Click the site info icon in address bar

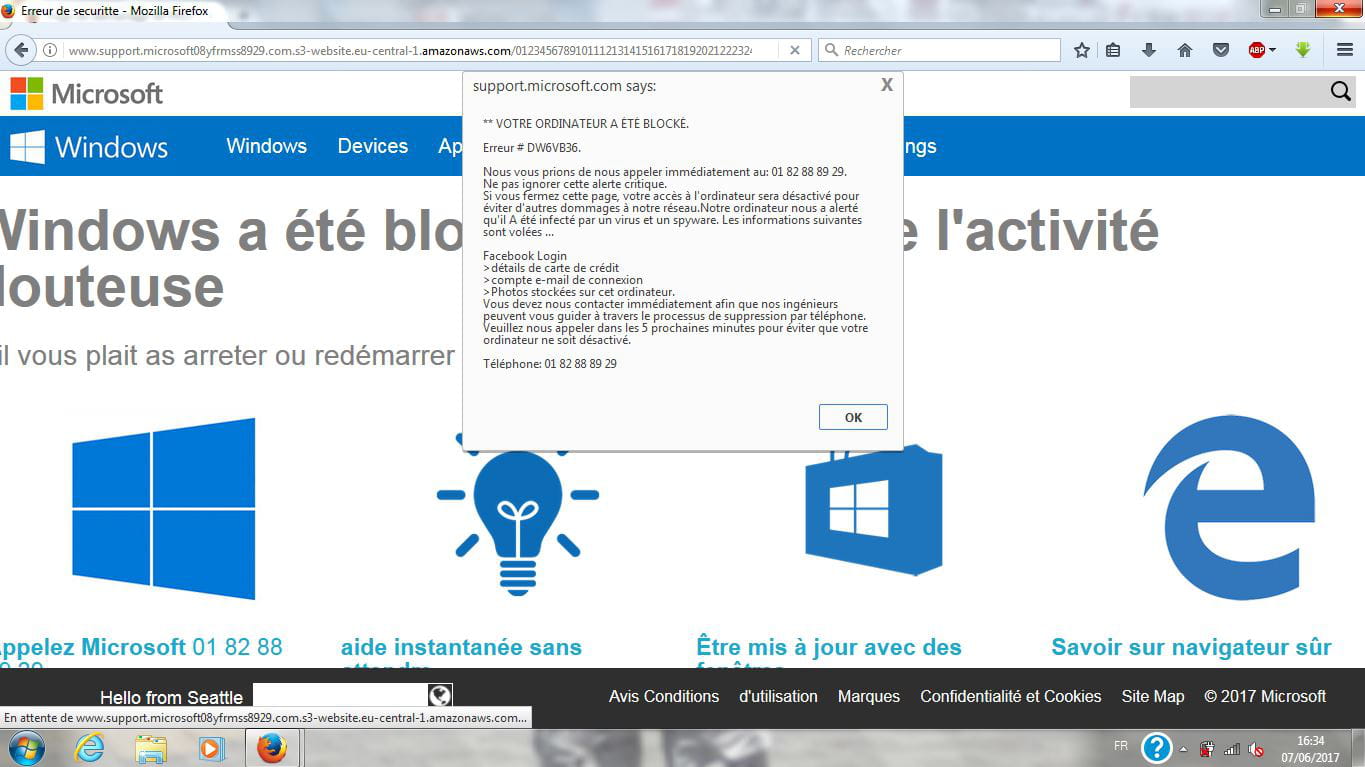pyautogui.click(x=50, y=50)
